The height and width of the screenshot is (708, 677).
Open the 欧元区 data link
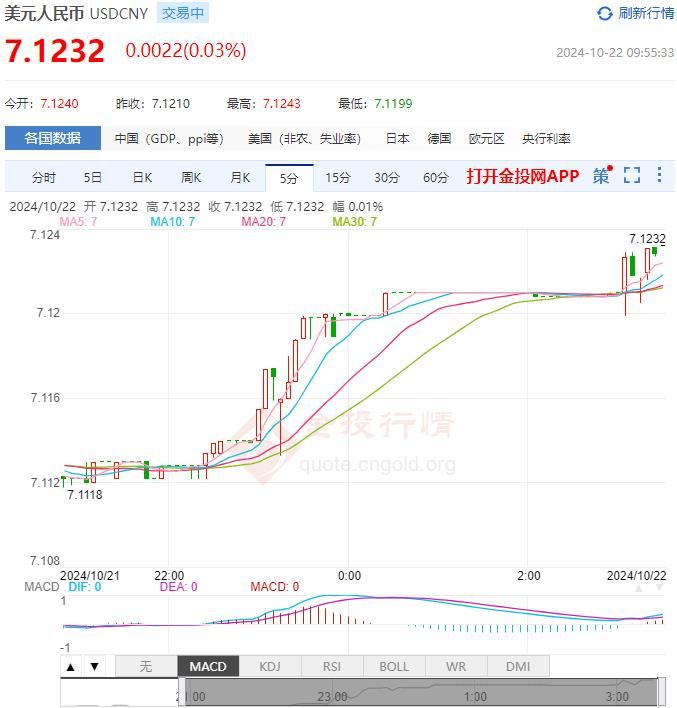click(486, 139)
